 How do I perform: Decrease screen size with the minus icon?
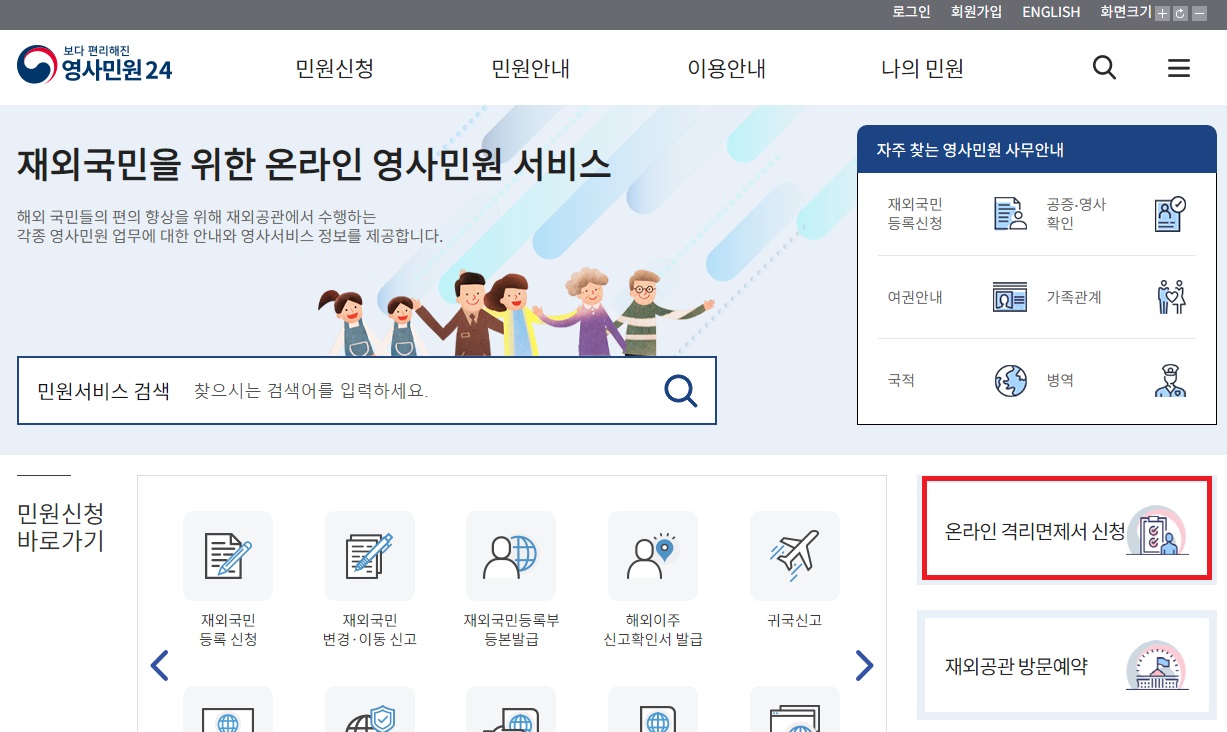pyautogui.click(x=1198, y=13)
